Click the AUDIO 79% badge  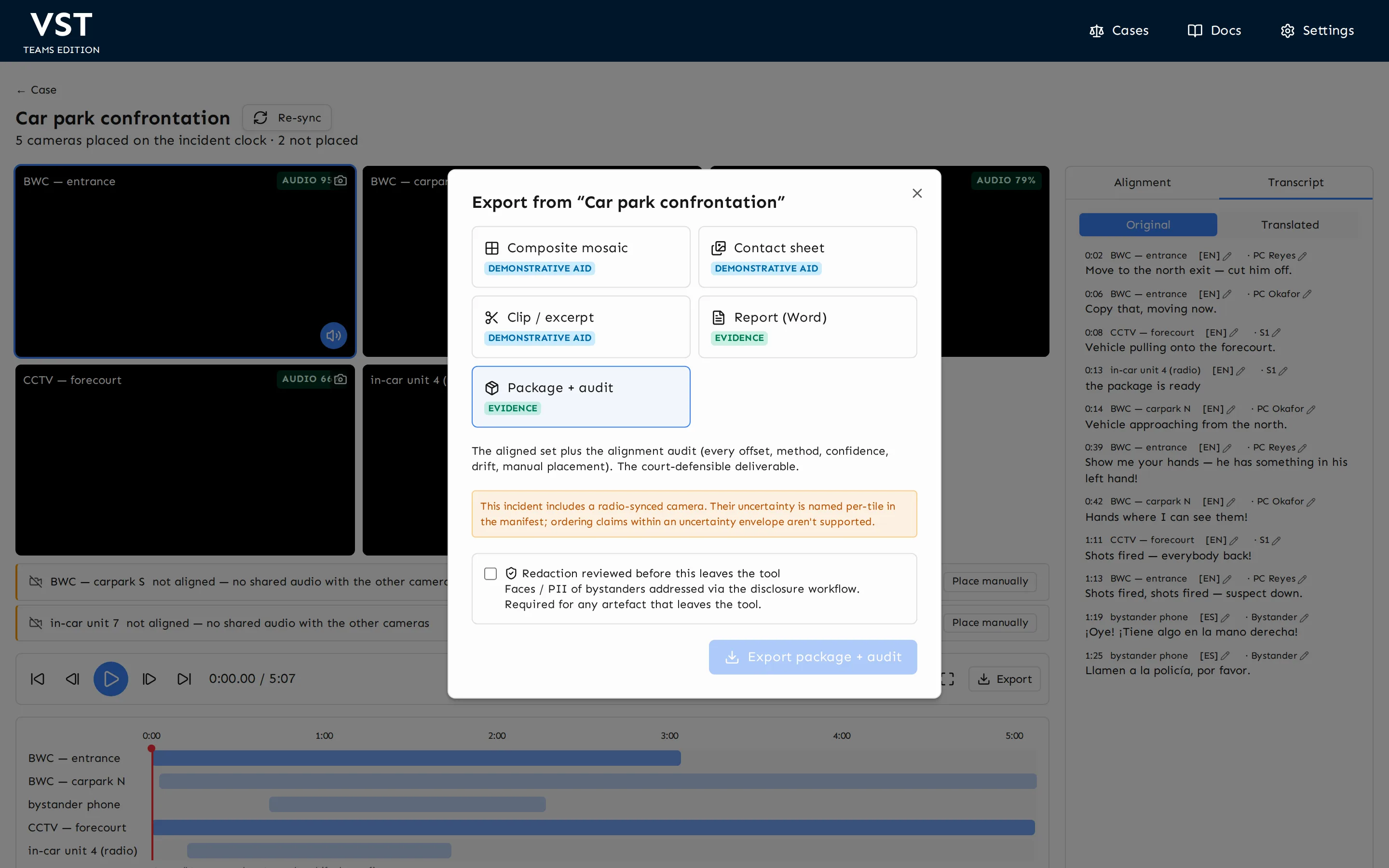[x=1006, y=180]
